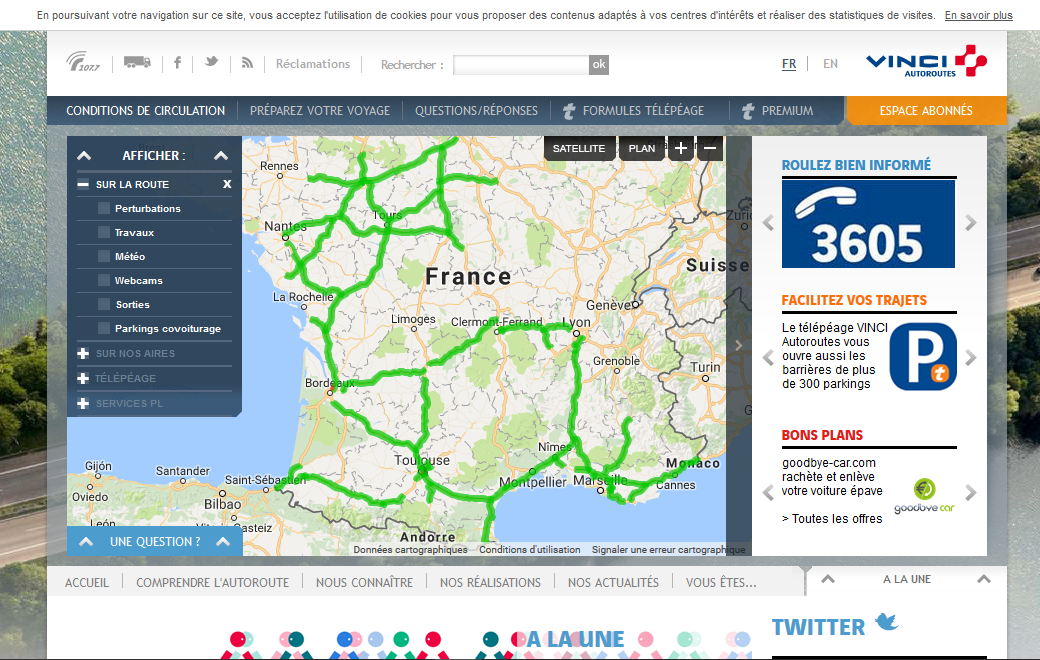The height and width of the screenshot is (660, 1040).
Task: Show next Bons plans slide
Action: (x=970, y=493)
